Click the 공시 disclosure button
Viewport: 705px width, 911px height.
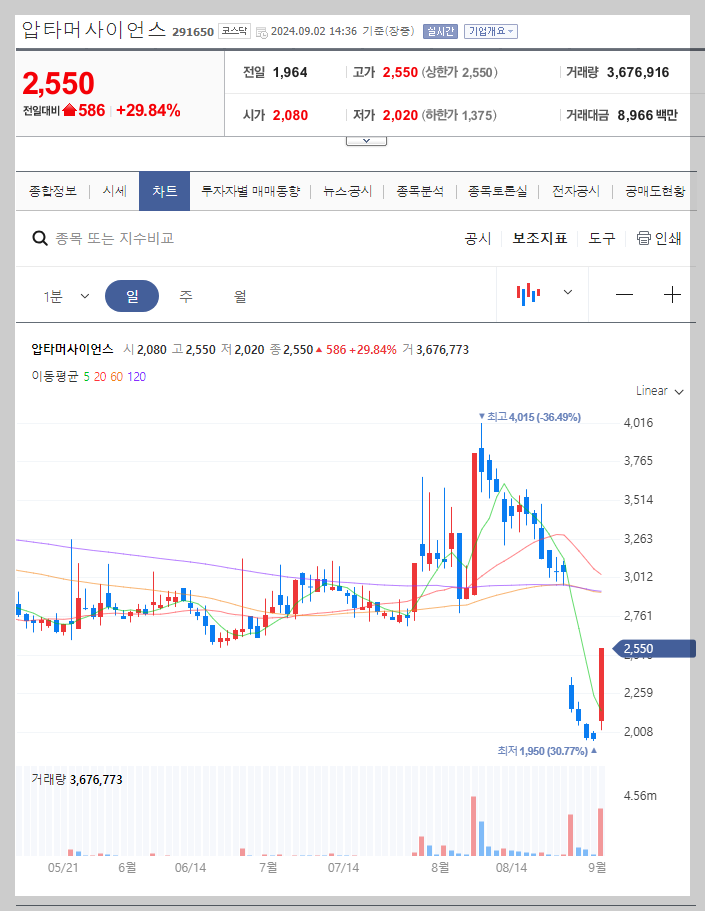(478, 238)
